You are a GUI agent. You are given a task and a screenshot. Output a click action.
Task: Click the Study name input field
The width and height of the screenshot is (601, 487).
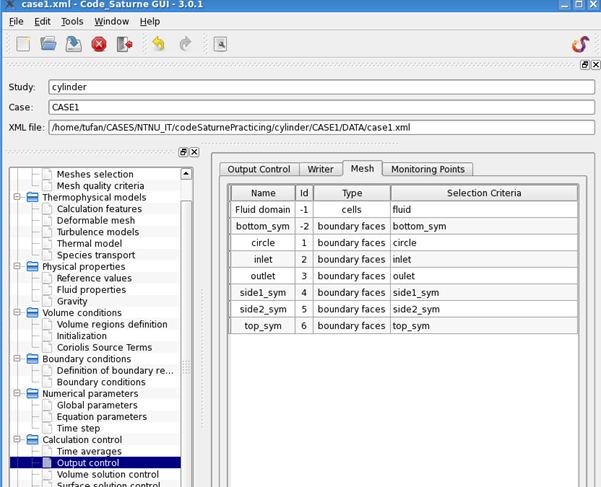coord(322,87)
